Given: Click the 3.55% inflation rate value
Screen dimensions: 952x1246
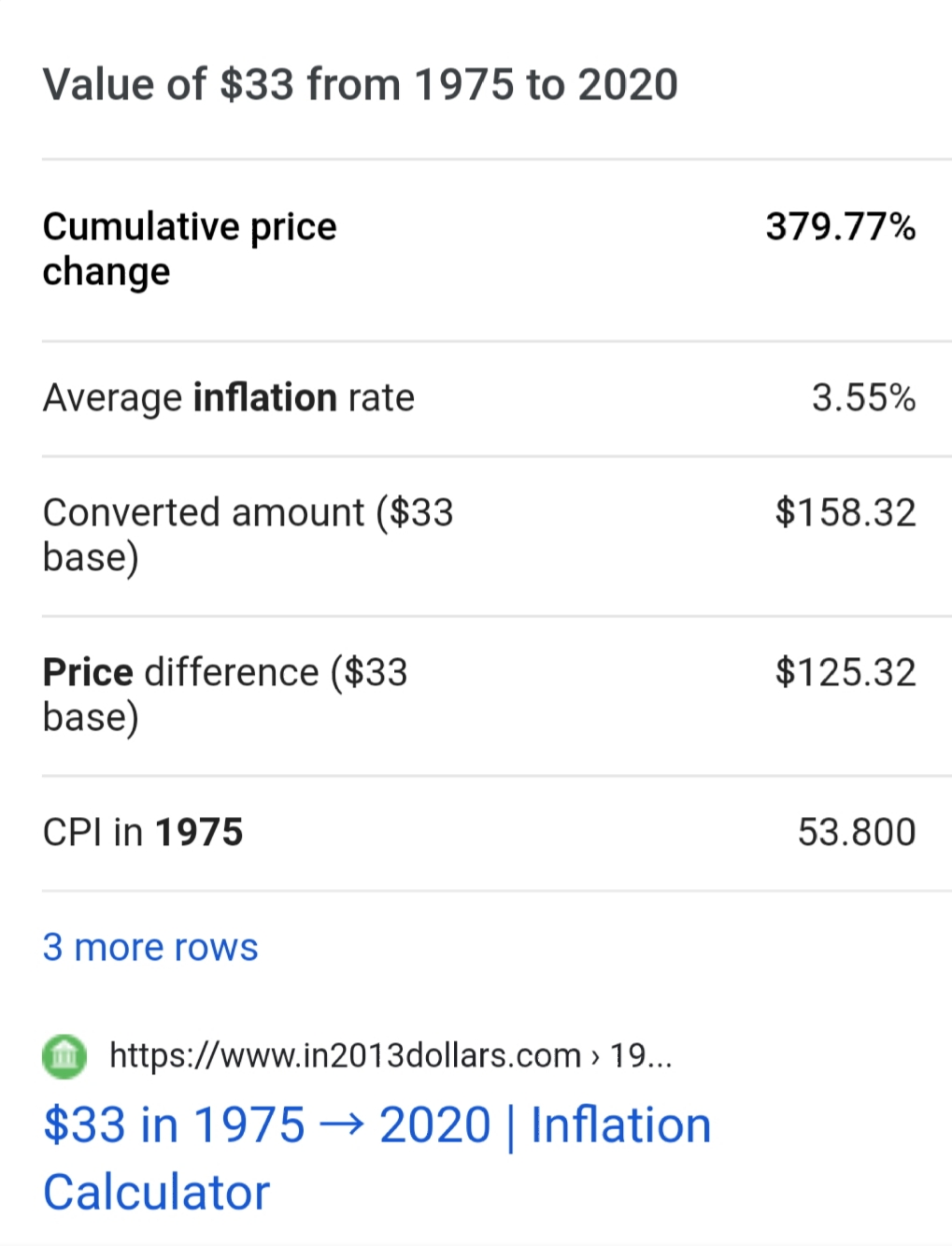Looking at the screenshot, I should pos(863,397).
